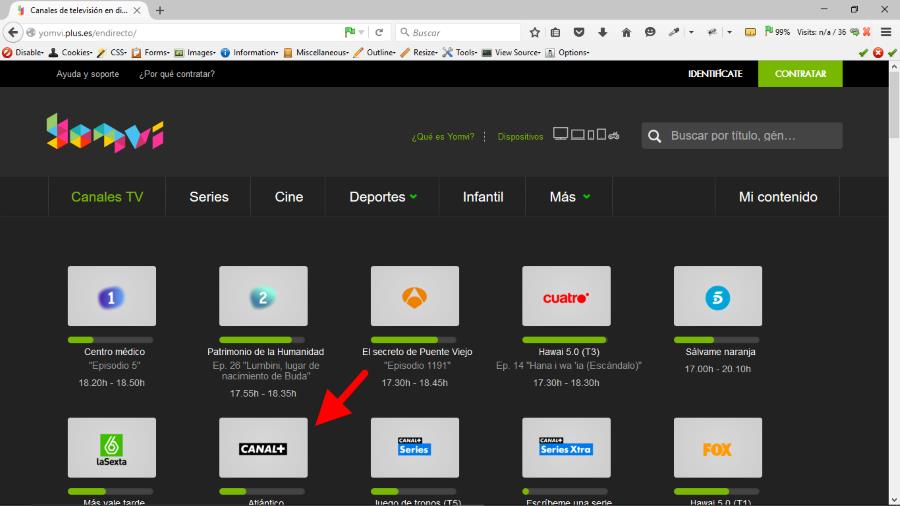Click the green flag icon in address bar

[x=350, y=32]
